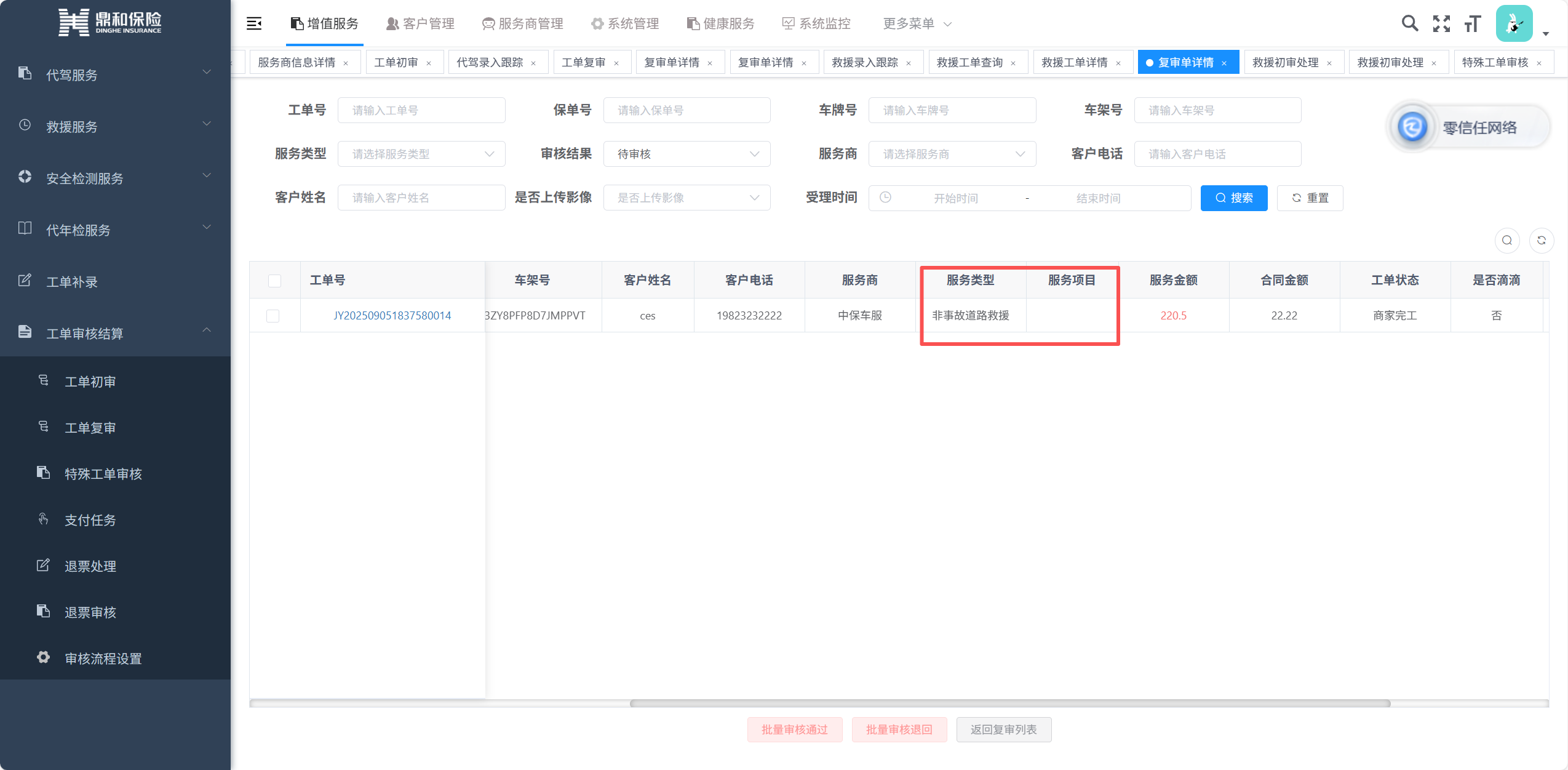Image resolution: width=1568 pixels, height=770 pixels.
Task: Click the table refresh circular icon
Action: tap(1541, 241)
